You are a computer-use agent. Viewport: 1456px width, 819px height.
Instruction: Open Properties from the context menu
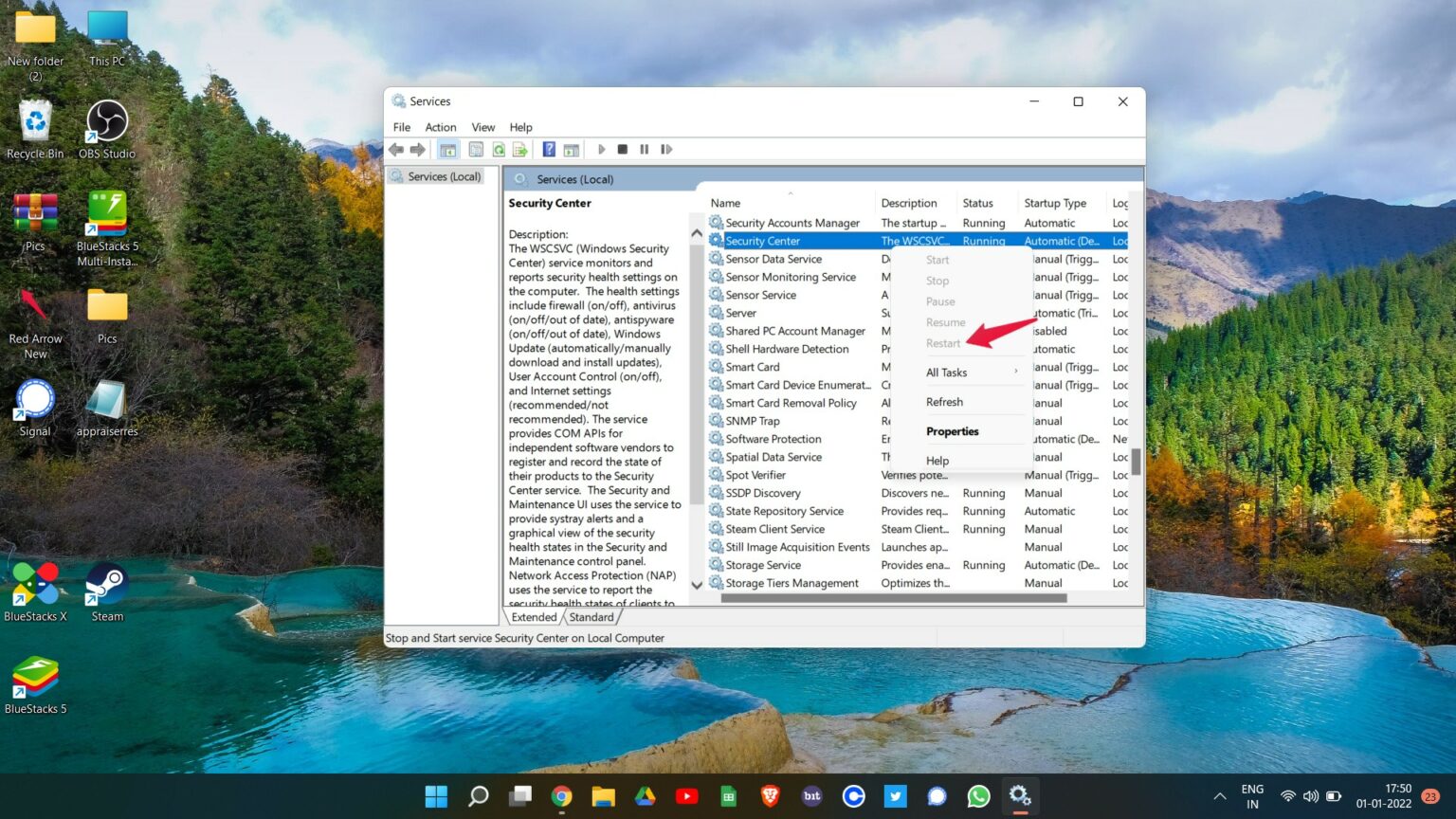point(952,431)
